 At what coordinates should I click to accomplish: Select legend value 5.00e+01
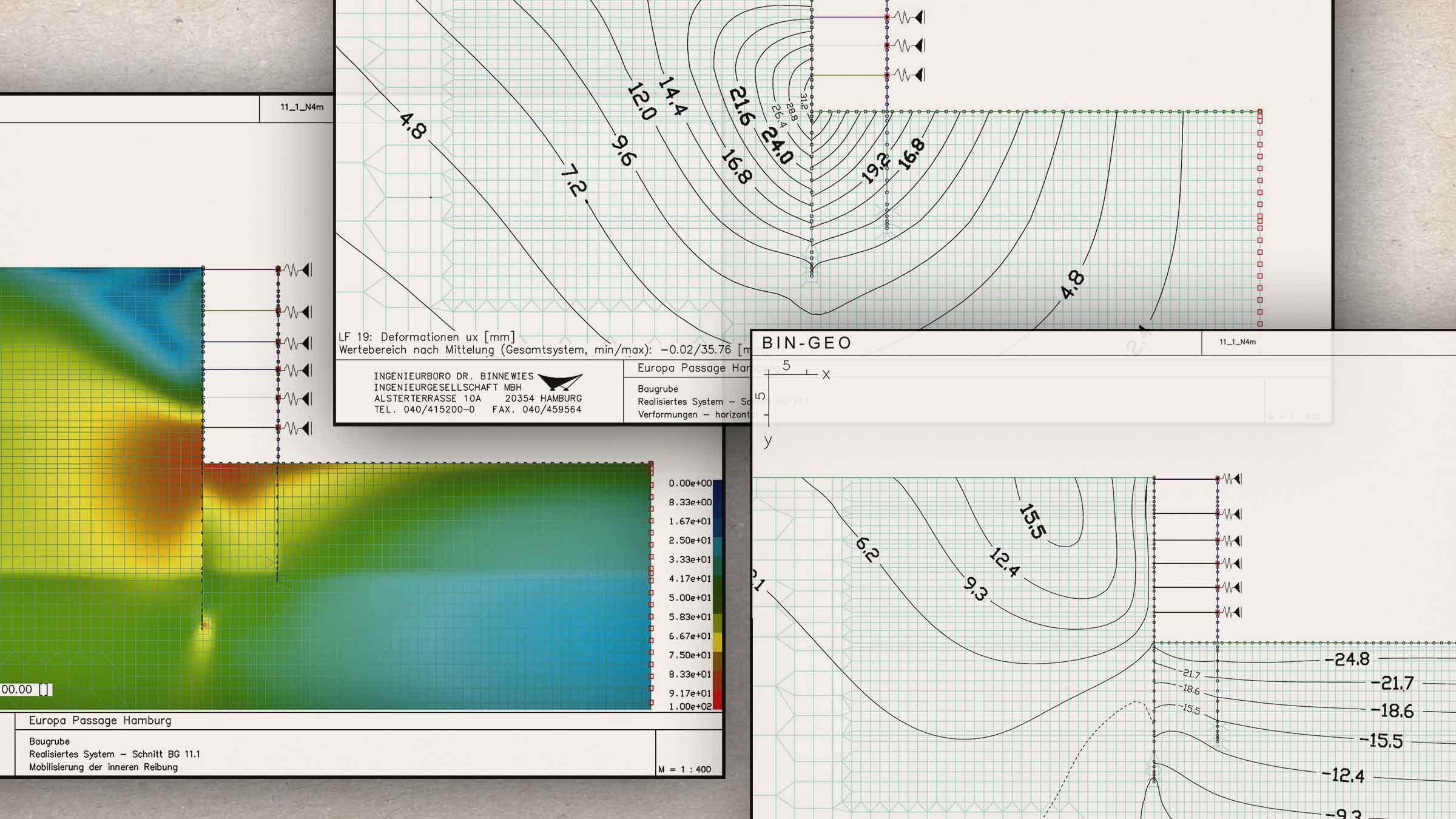tap(690, 598)
